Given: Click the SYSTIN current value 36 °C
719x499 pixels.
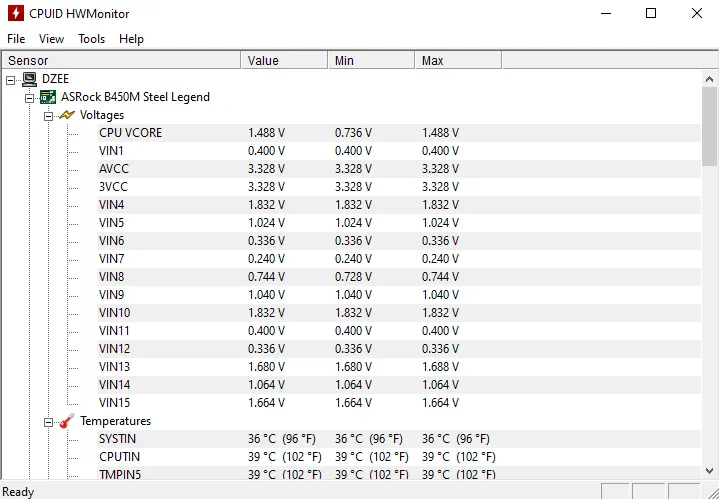Looking at the screenshot, I should [282, 439].
